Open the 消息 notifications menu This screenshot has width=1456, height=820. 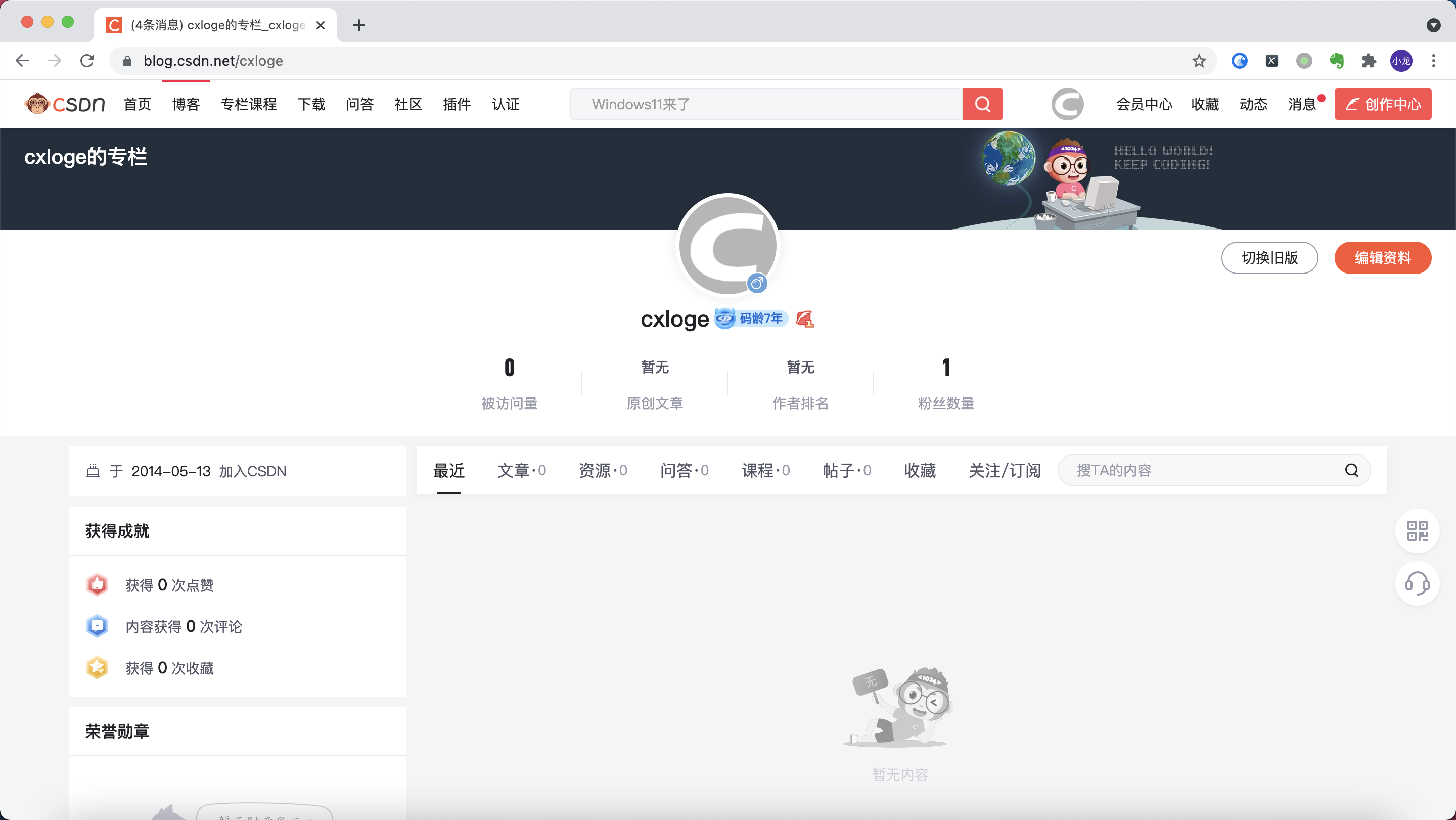click(1302, 104)
